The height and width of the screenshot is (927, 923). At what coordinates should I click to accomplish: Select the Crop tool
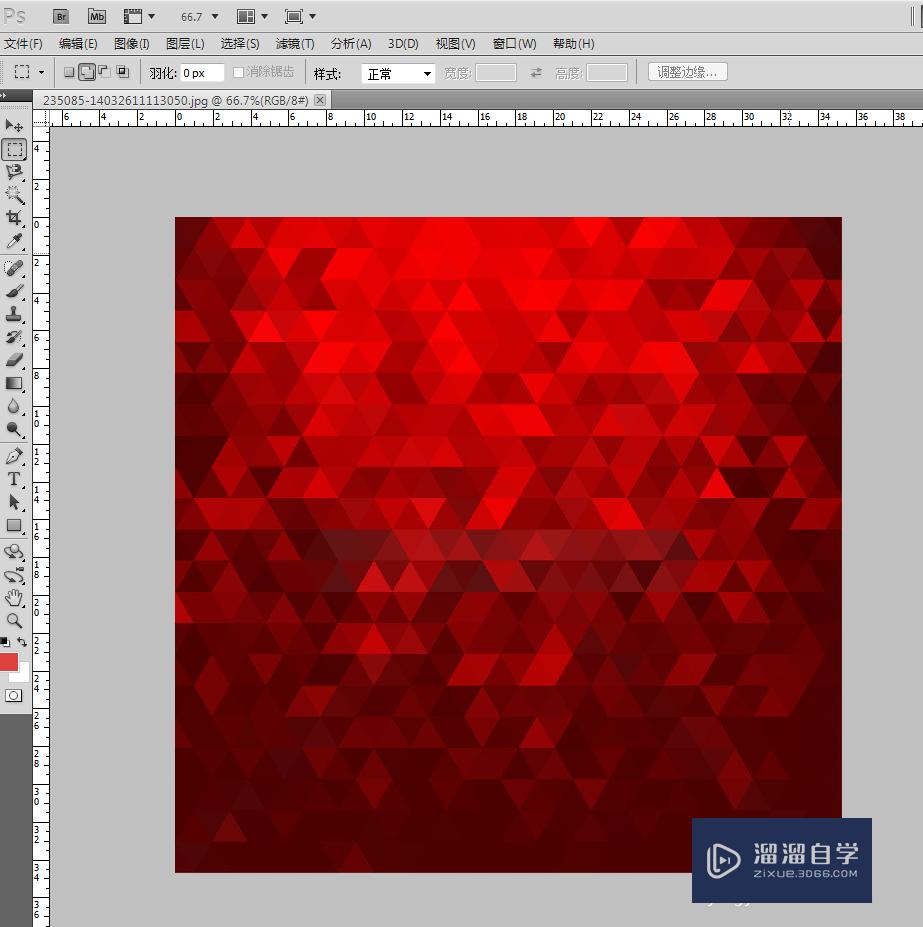click(14, 218)
